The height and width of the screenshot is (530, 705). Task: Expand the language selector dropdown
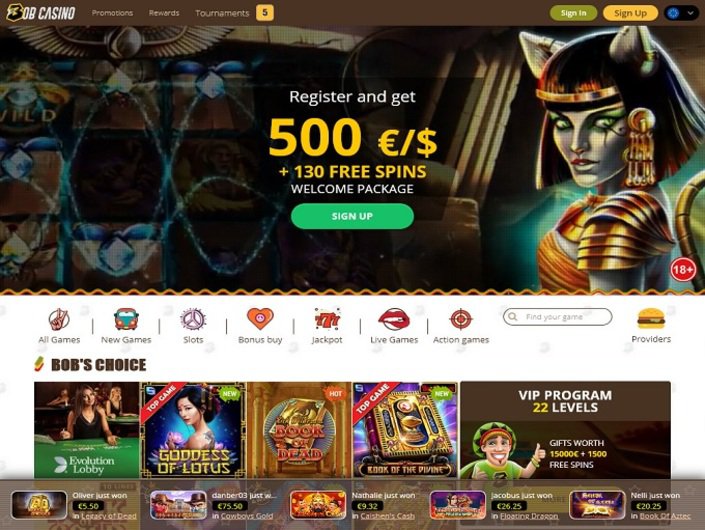pos(681,13)
